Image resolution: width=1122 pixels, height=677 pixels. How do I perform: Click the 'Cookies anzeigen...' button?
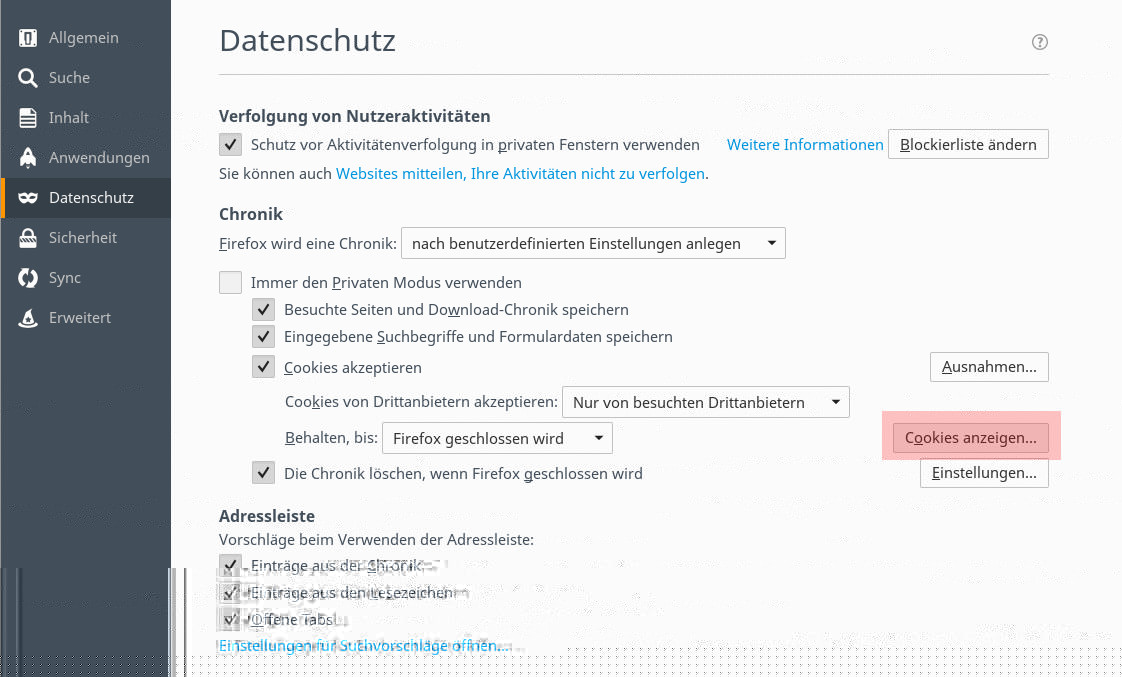pos(971,438)
